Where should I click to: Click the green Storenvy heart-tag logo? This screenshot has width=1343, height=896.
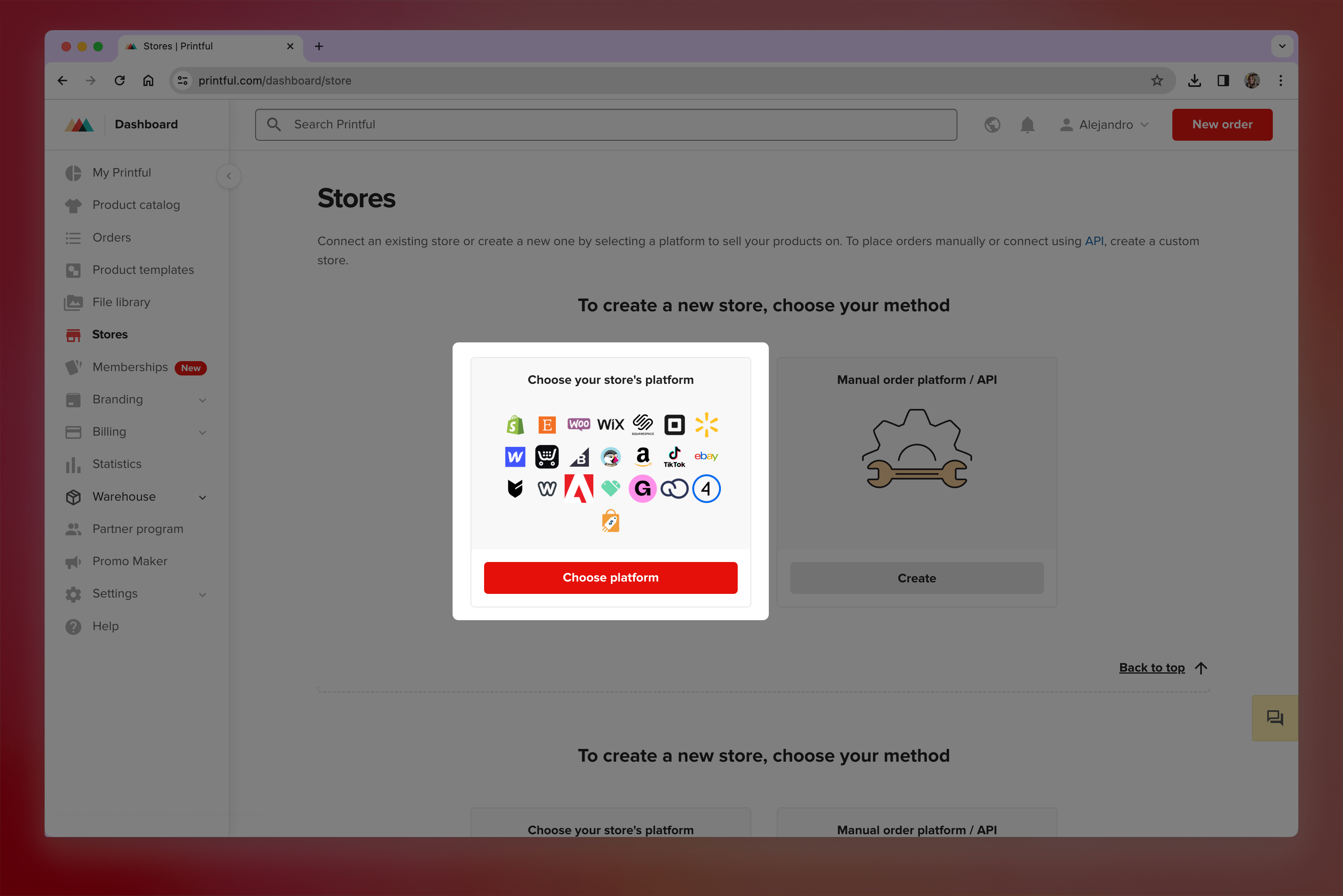coord(610,489)
